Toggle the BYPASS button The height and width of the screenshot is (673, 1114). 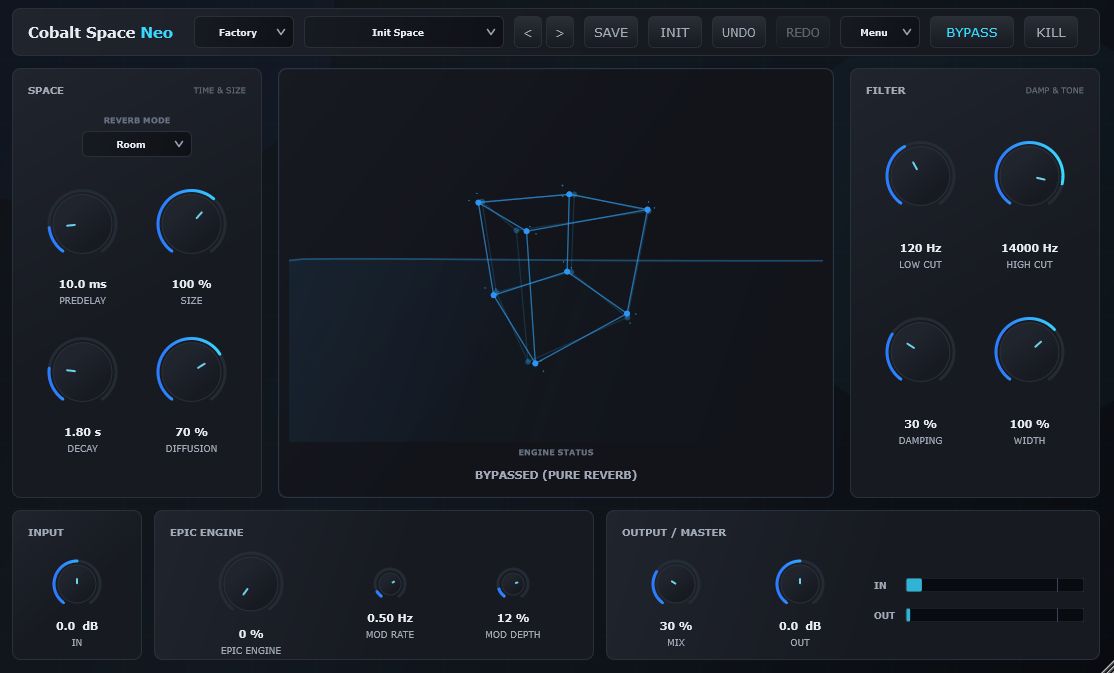[972, 33]
